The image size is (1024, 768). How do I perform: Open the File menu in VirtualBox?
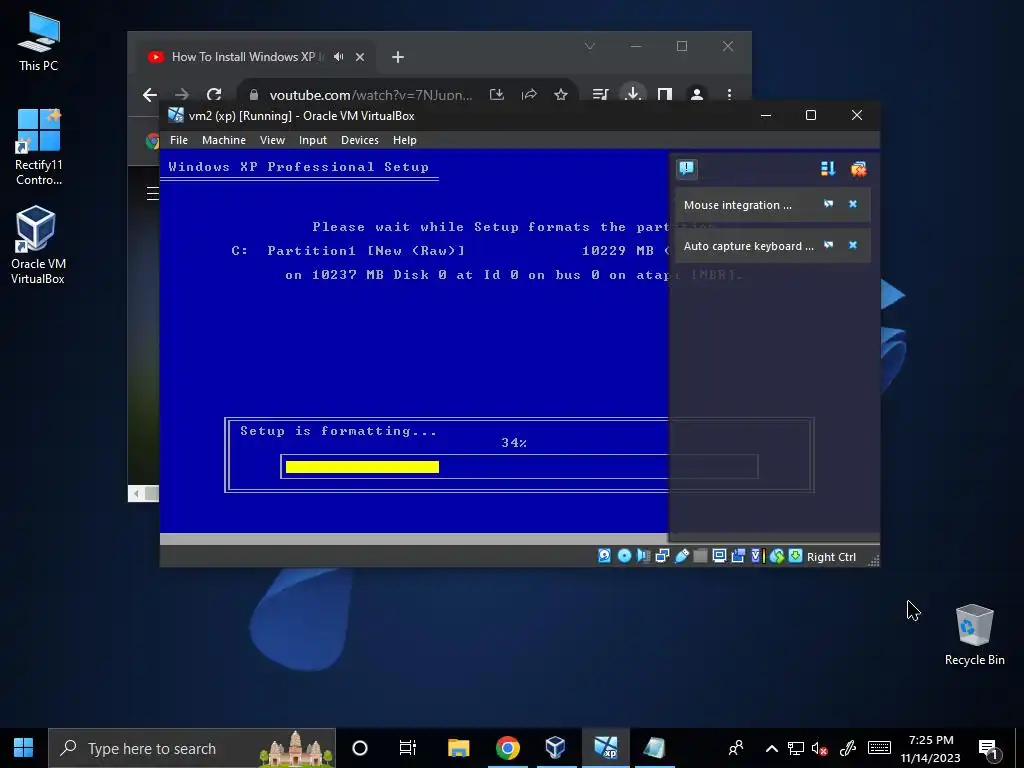pos(178,140)
